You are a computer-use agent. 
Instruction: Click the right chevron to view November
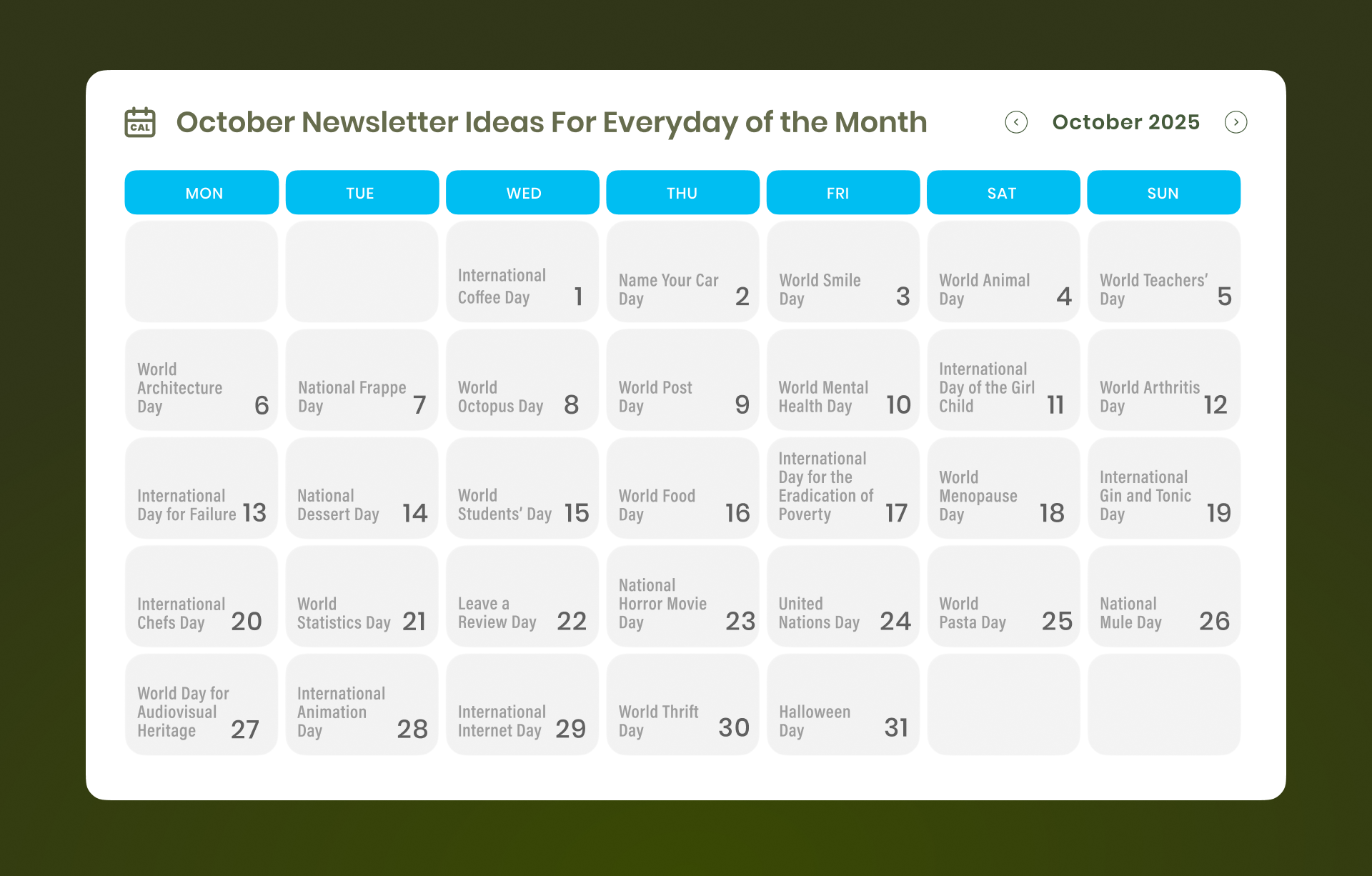[x=1236, y=122]
